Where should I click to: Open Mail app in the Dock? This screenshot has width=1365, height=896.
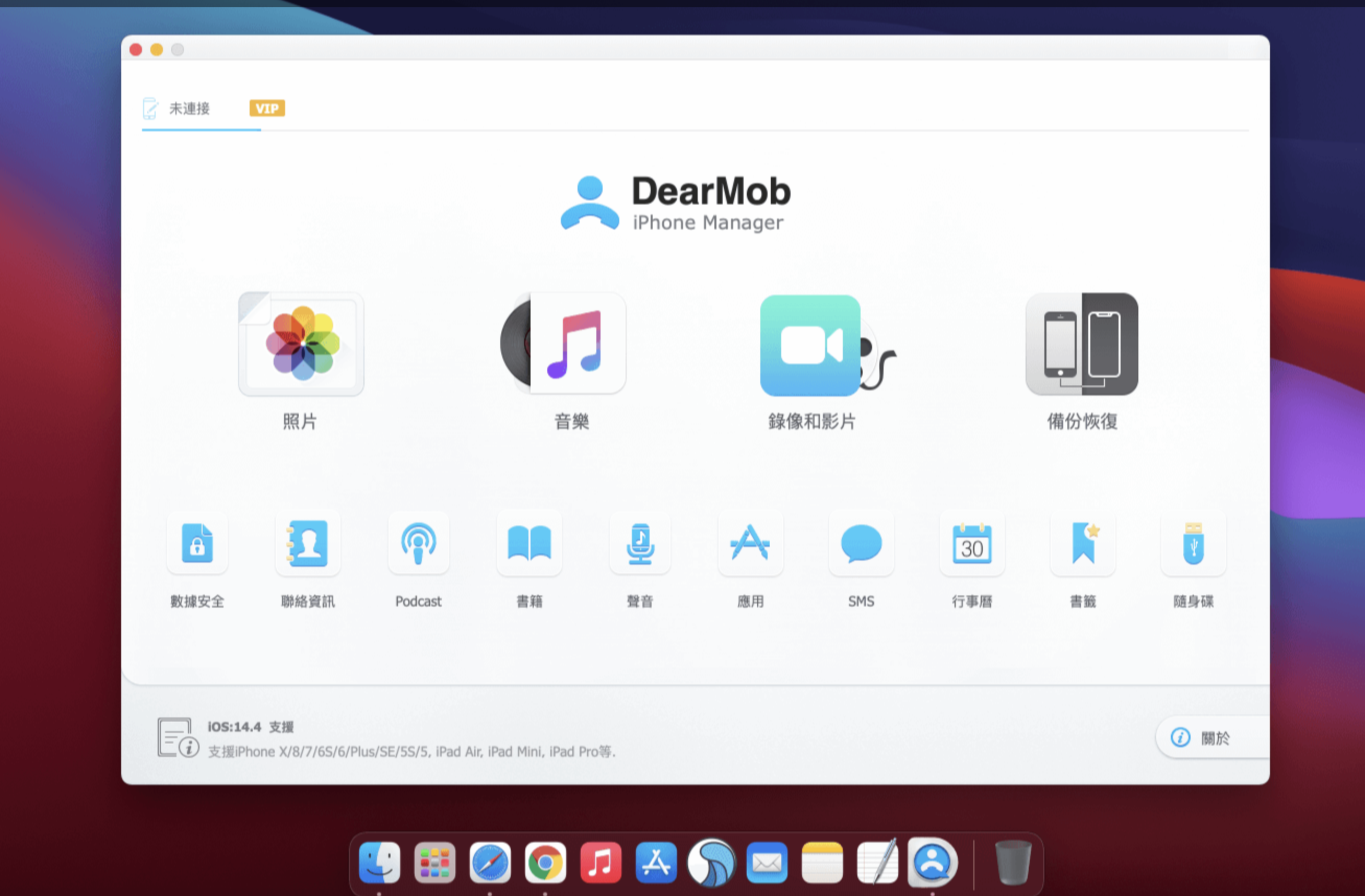(x=767, y=862)
